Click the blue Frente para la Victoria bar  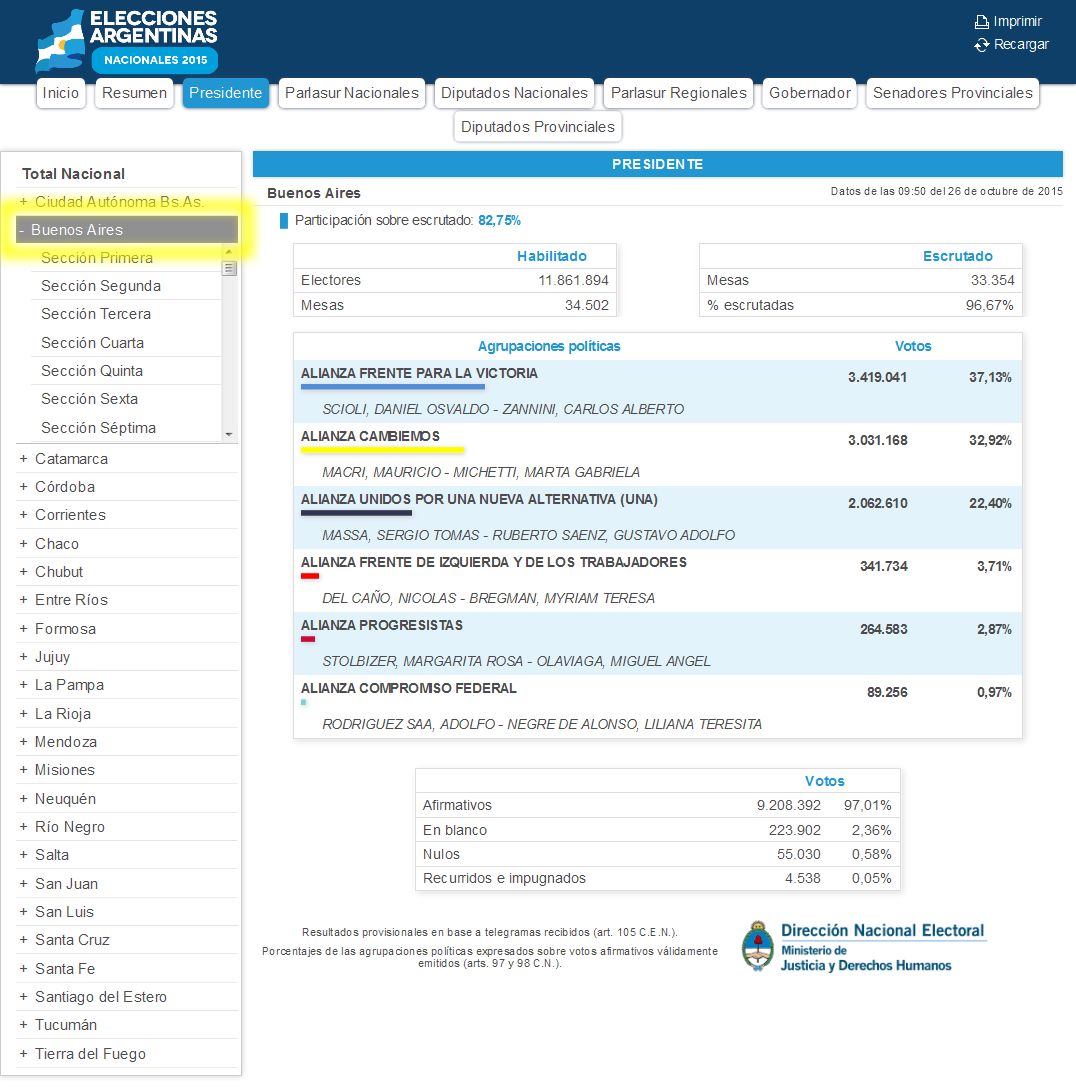tap(392, 387)
